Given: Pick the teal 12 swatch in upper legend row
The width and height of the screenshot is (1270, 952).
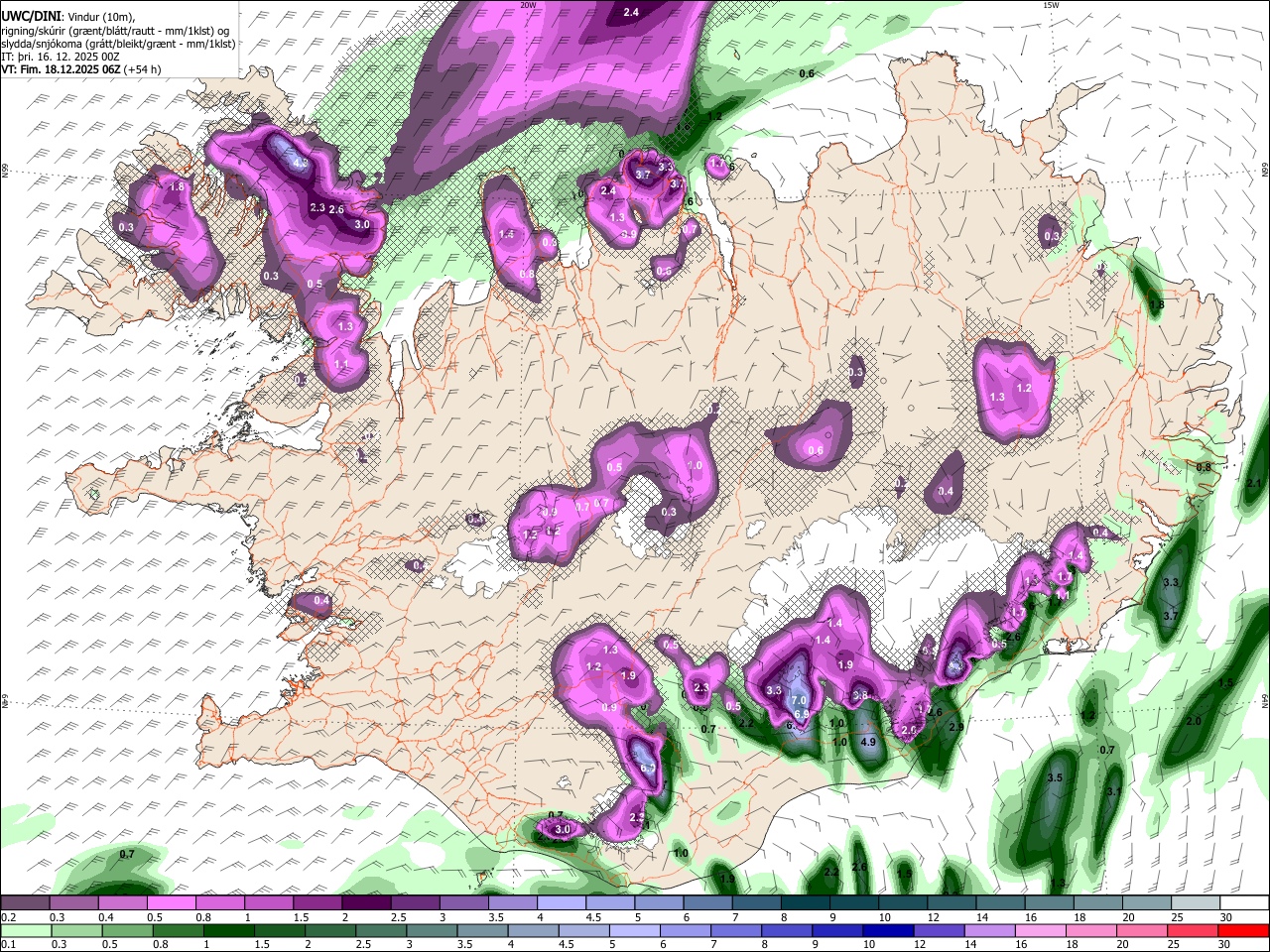Looking at the screenshot, I should [952, 903].
